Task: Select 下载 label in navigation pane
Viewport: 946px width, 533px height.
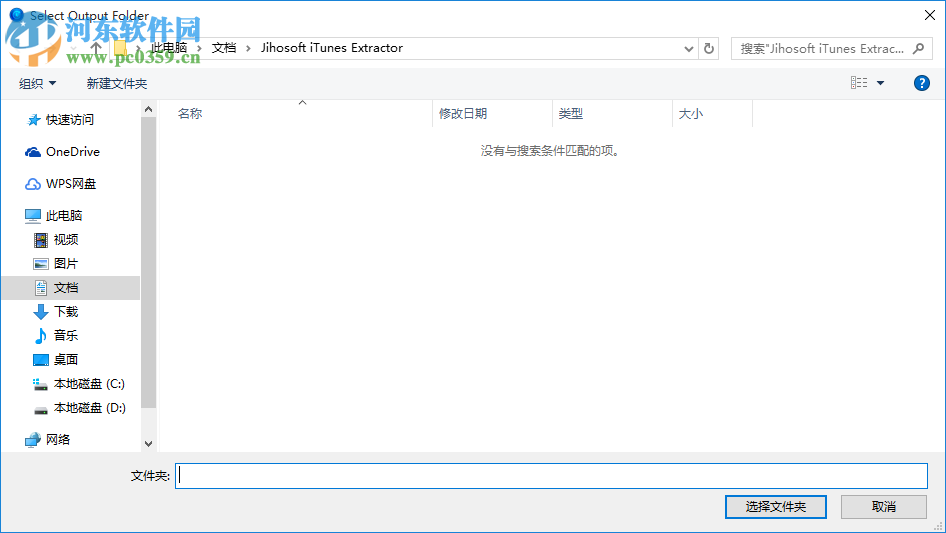Action: [x=66, y=311]
